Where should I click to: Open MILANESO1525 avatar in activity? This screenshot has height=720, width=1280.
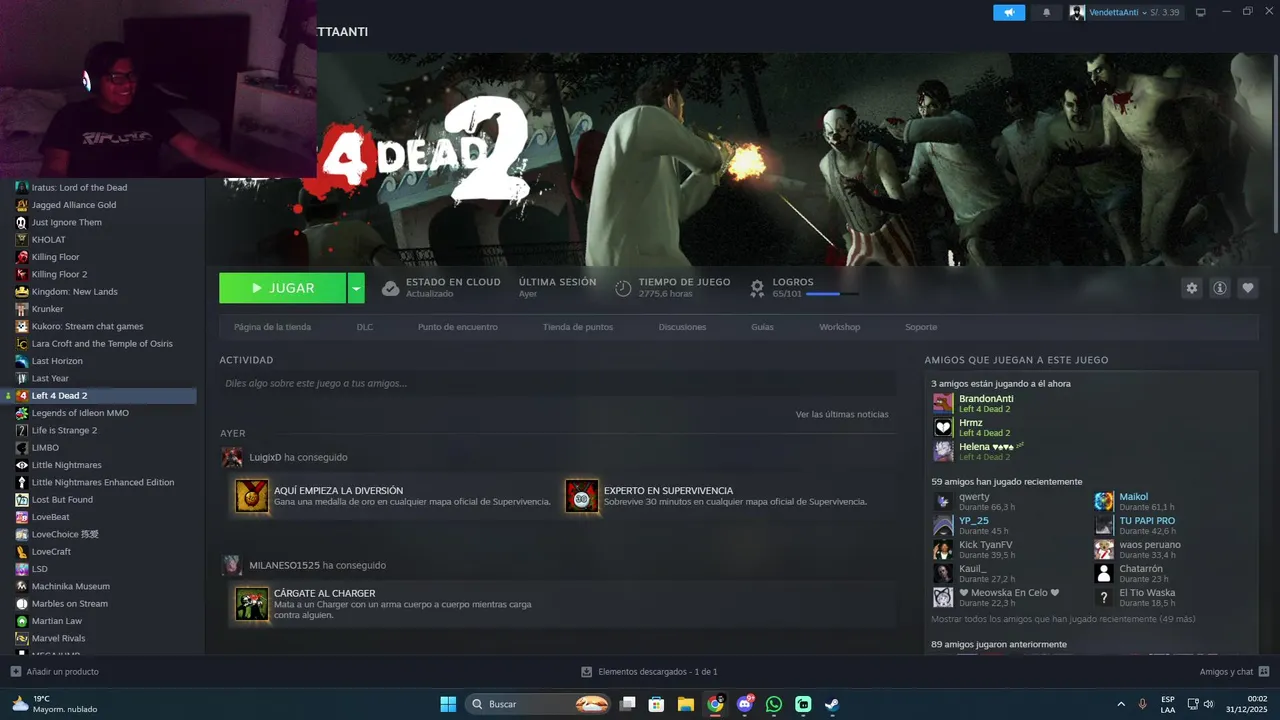point(232,565)
